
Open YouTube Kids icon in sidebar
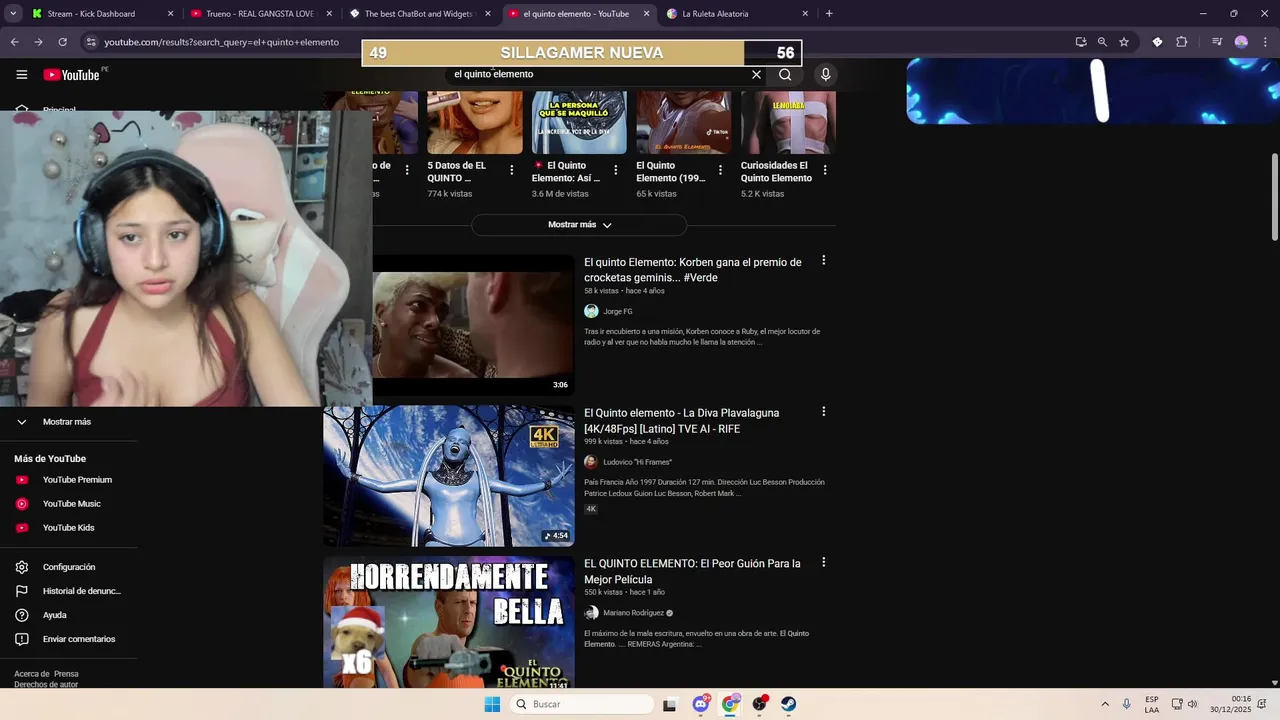[22, 528]
